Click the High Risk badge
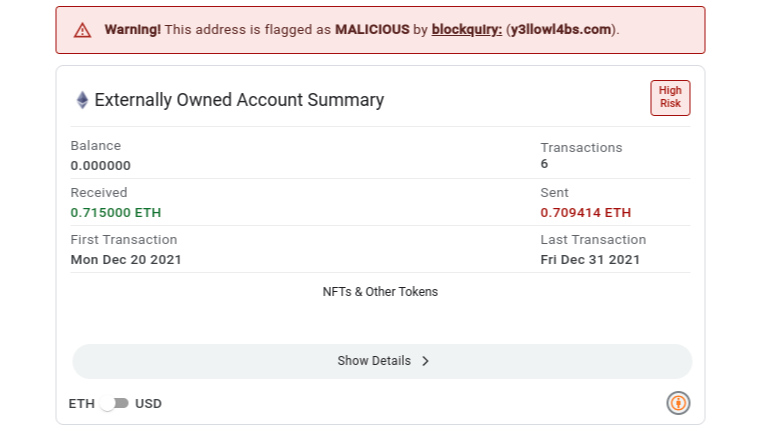 (x=670, y=98)
